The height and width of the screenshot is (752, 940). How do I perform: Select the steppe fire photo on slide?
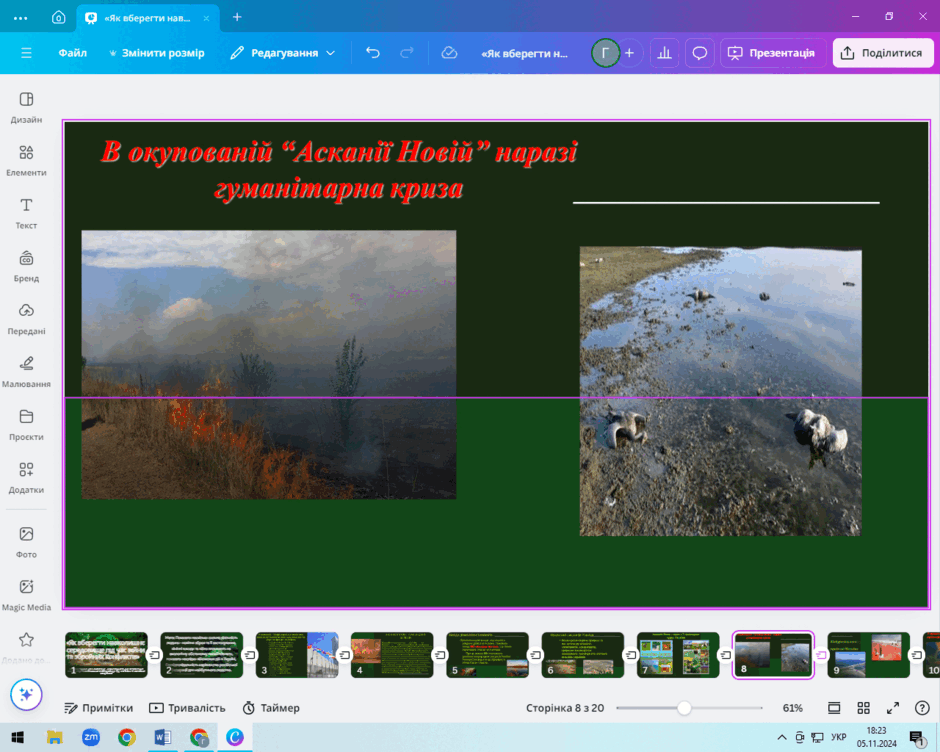[x=269, y=365]
